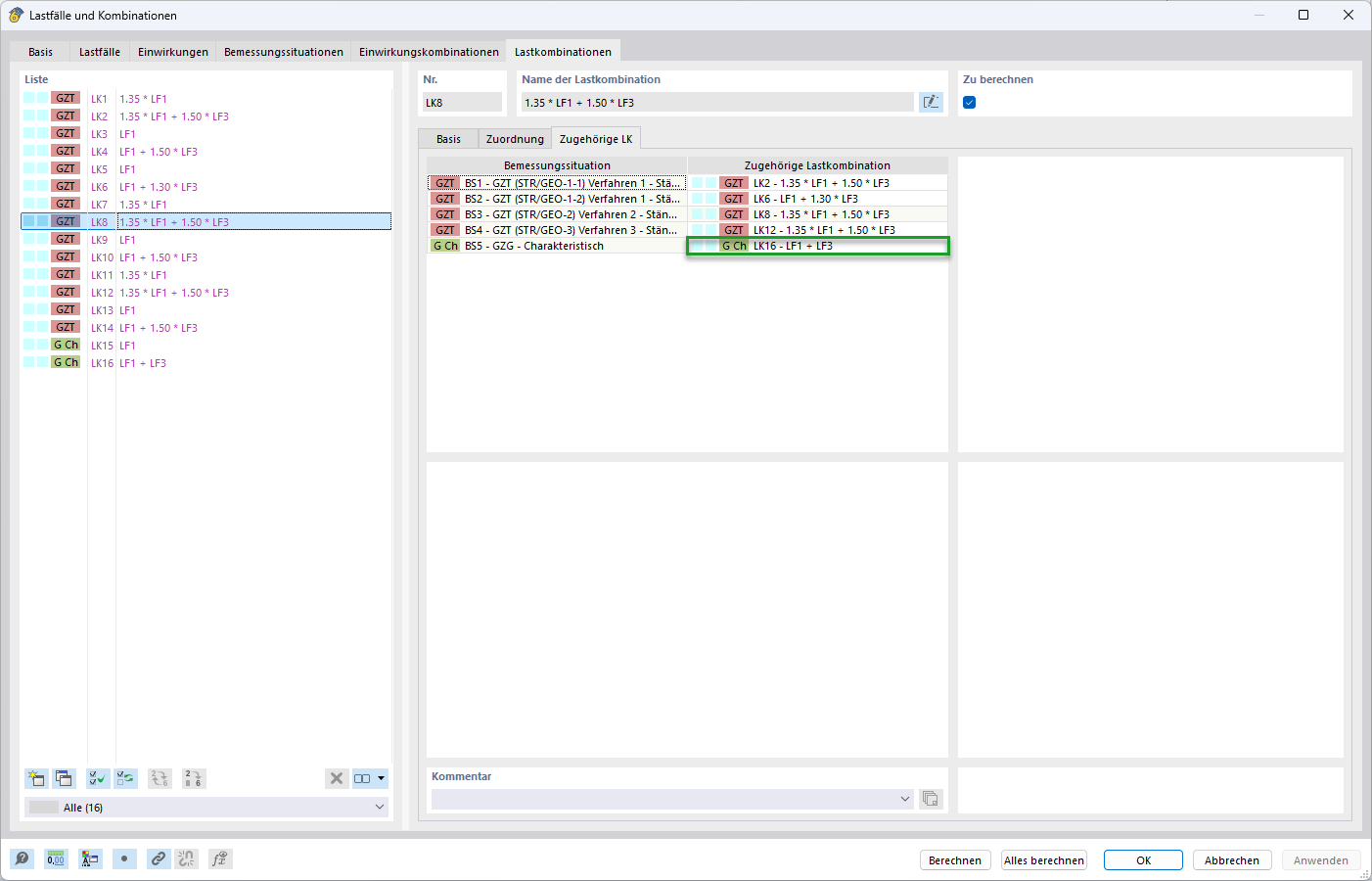The height and width of the screenshot is (881, 1372).
Task: Click the Bemessungssituation column header
Action: [x=557, y=165]
